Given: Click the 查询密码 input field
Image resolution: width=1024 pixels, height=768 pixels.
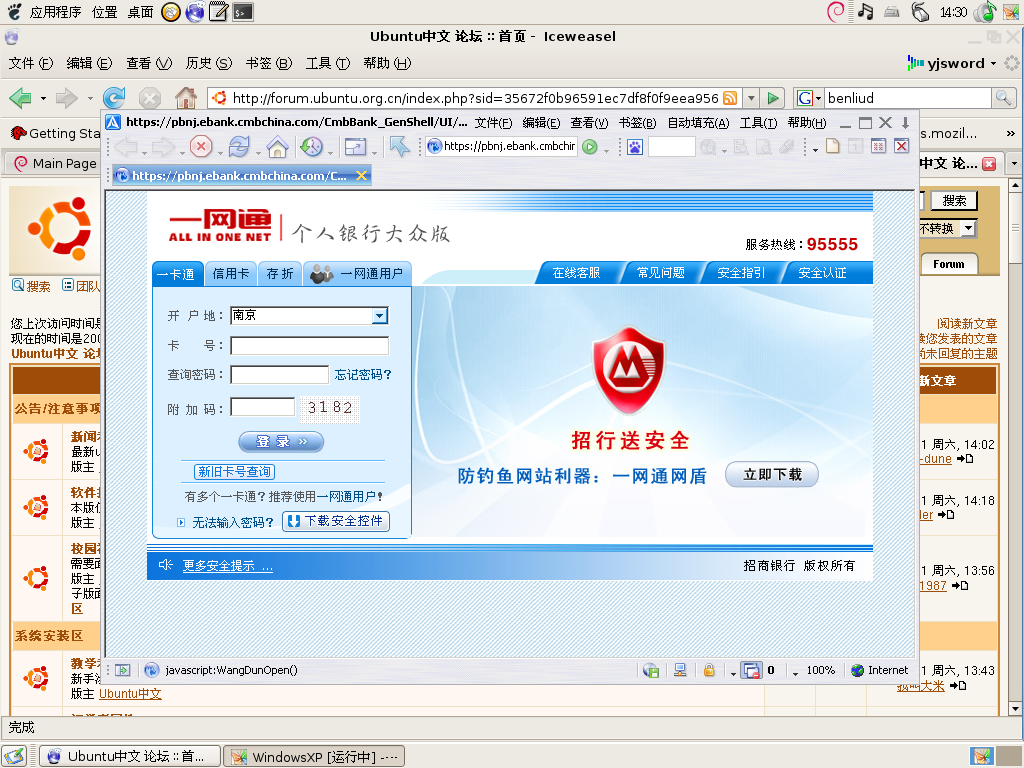Looking at the screenshot, I should (x=280, y=375).
